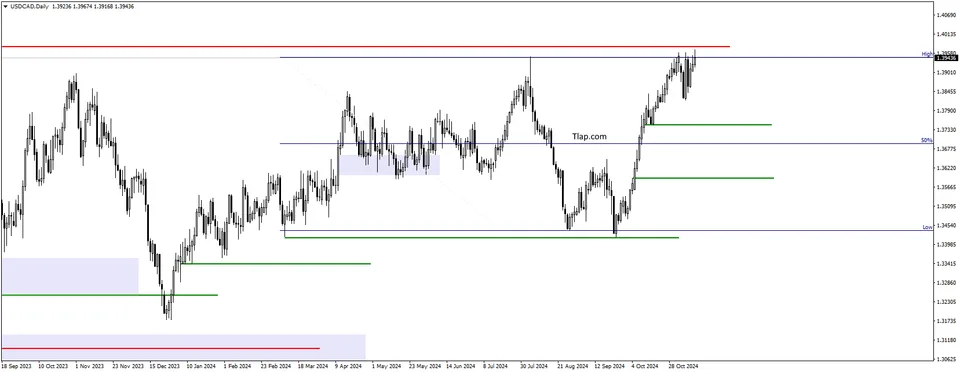Select the green line near 1.36220
Image resolution: width=960 pixels, height=373 pixels.
click(x=704, y=178)
